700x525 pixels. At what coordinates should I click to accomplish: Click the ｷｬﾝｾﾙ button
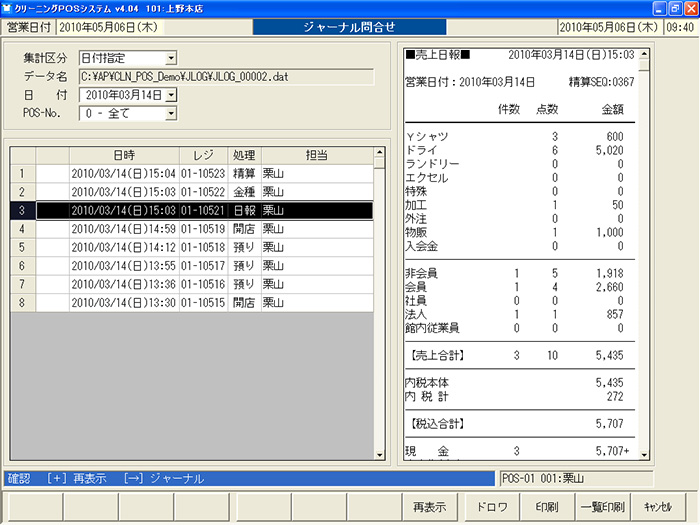coord(658,507)
